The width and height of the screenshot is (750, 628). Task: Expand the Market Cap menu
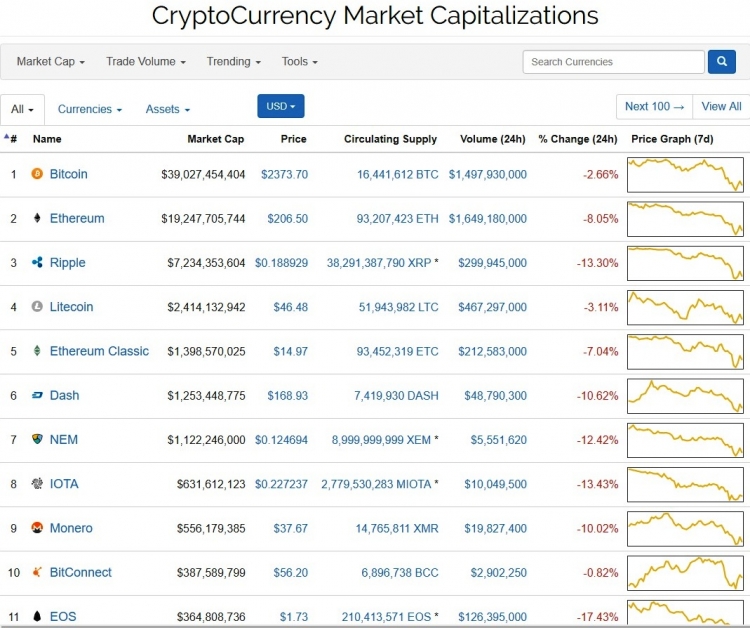click(51, 62)
